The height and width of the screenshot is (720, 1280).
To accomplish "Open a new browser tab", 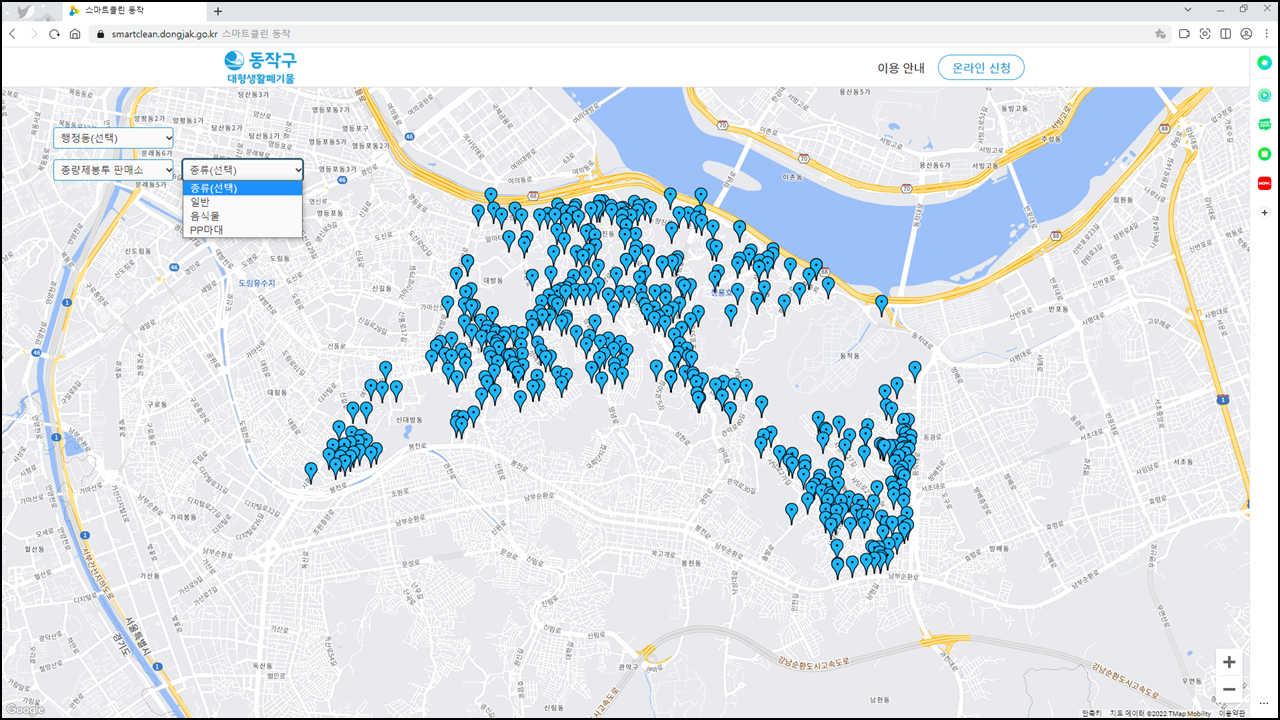I will pos(218,10).
